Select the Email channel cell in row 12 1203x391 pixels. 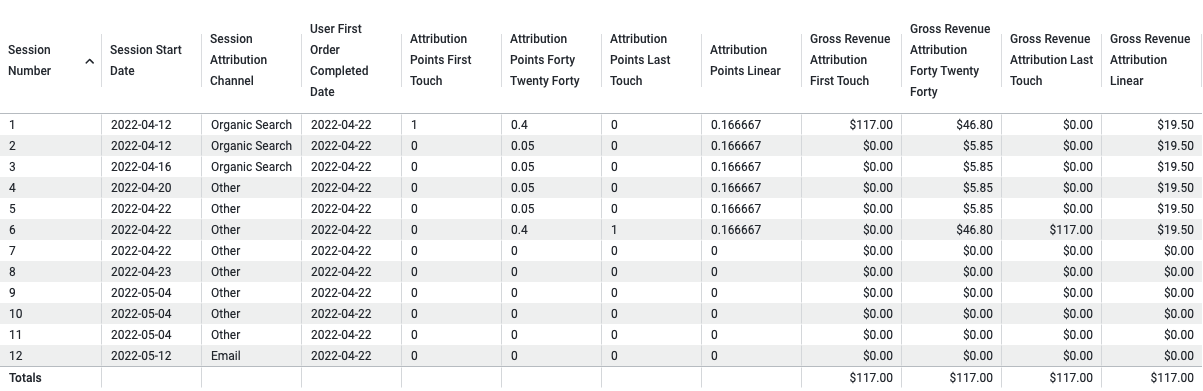point(226,356)
